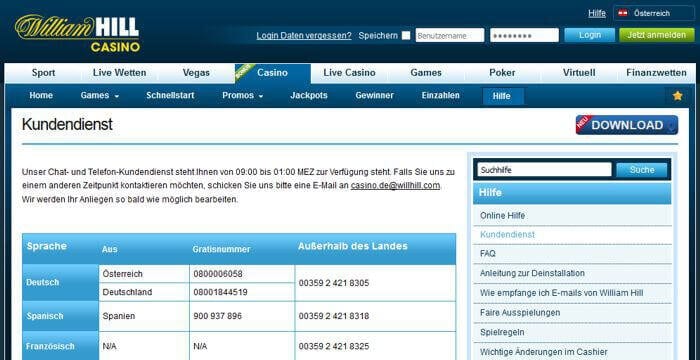Select the highlighted Hilfe menu item

pyautogui.click(x=502, y=96)
